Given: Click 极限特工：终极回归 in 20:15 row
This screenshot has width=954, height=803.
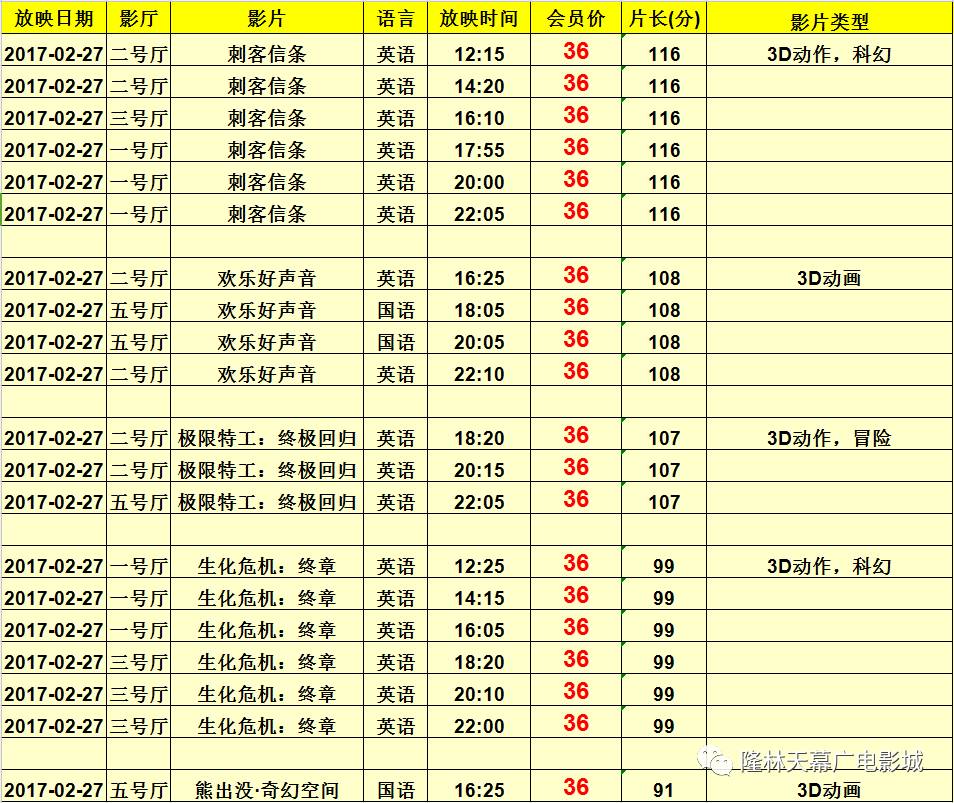Looking at the screenshot, I should tap(266, 467).
